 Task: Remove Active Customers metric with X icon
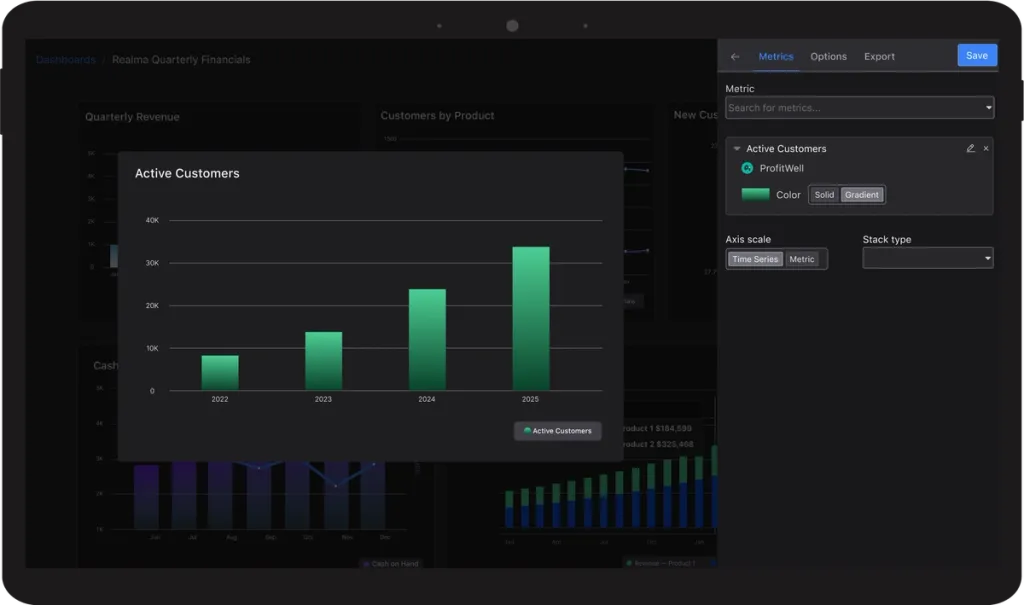click(x=986, y=148)
